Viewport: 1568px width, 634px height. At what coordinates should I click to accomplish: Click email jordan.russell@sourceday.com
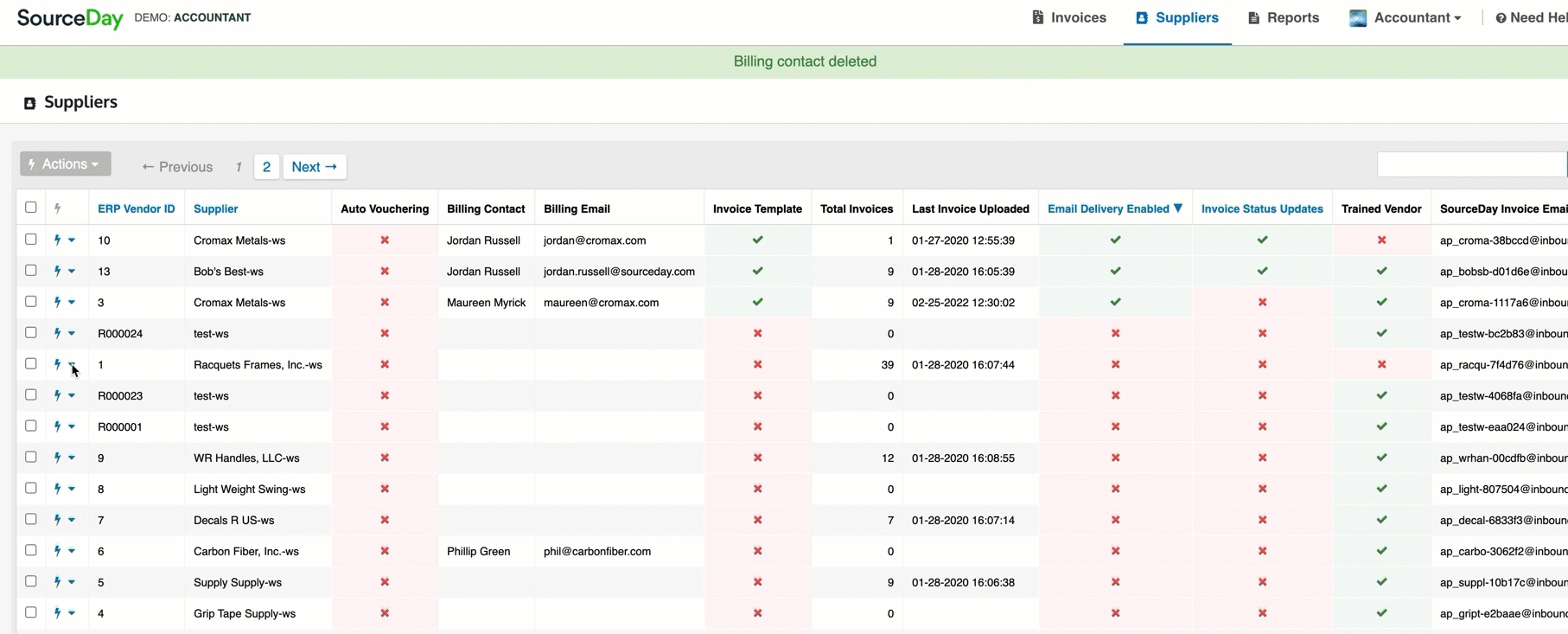pos(619,271)
